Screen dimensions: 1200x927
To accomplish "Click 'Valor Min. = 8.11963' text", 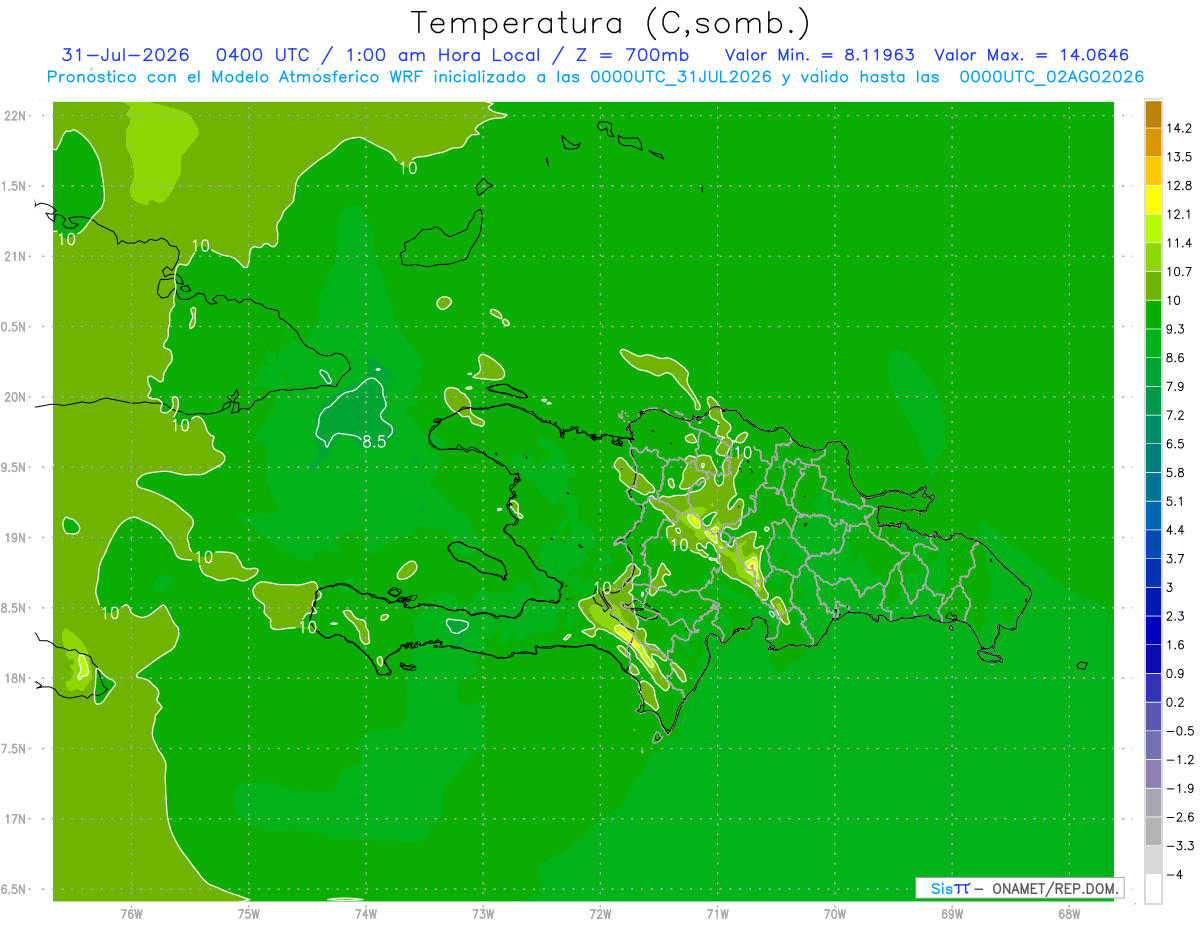I will (819, 55).
